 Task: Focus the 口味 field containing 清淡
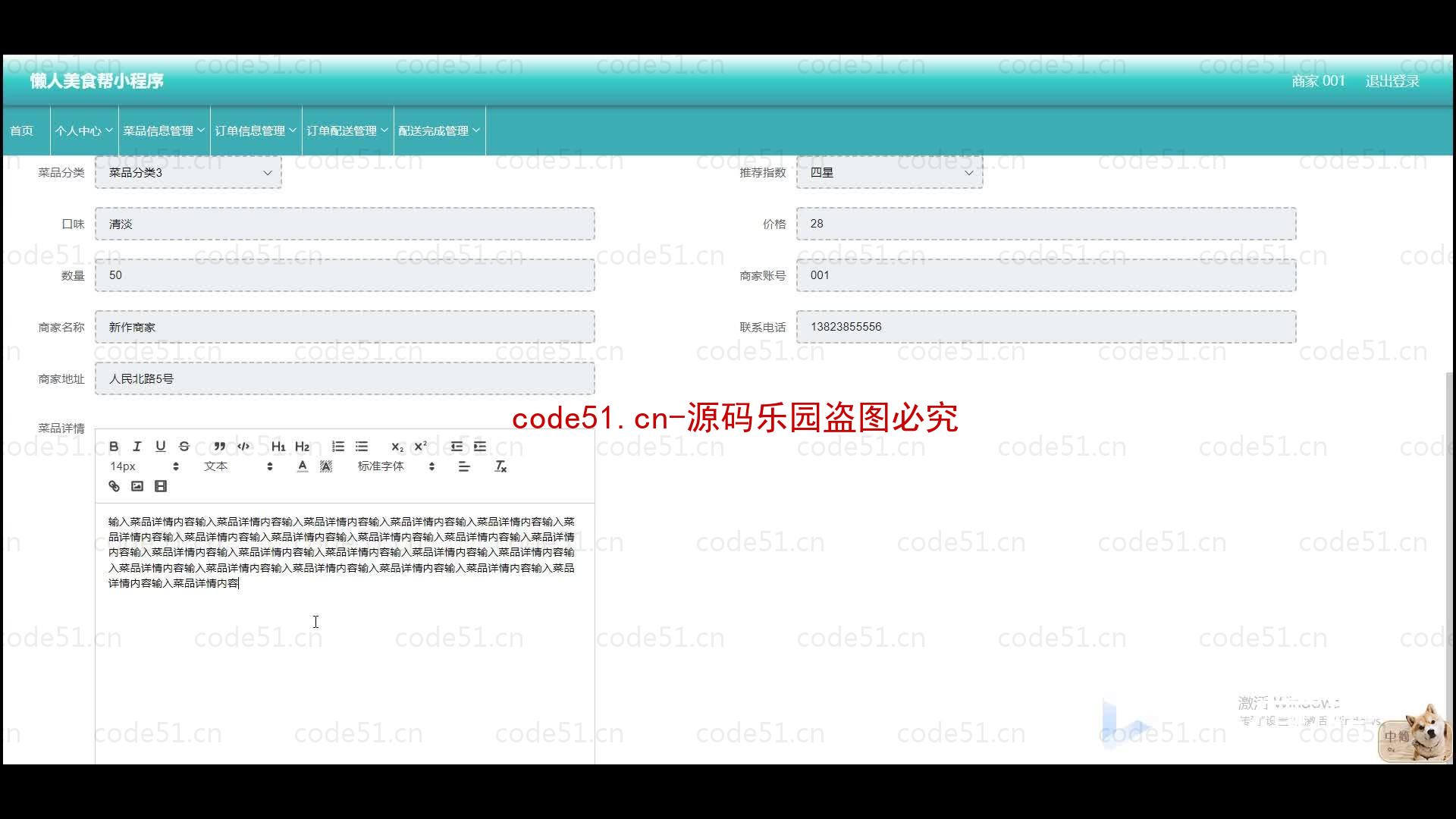pyautogui.click(x=344, y=224)
